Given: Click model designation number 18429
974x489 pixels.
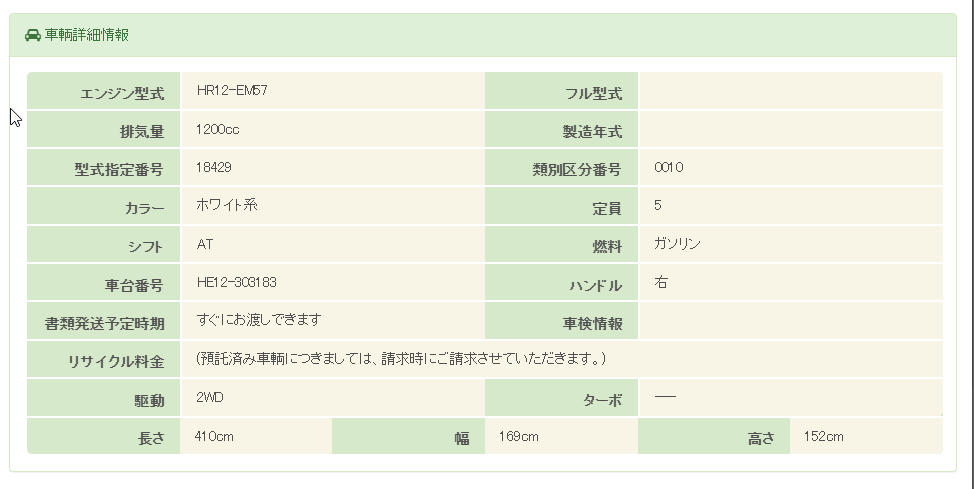Looking at the screenshot, I should click(x=214, y=167).
